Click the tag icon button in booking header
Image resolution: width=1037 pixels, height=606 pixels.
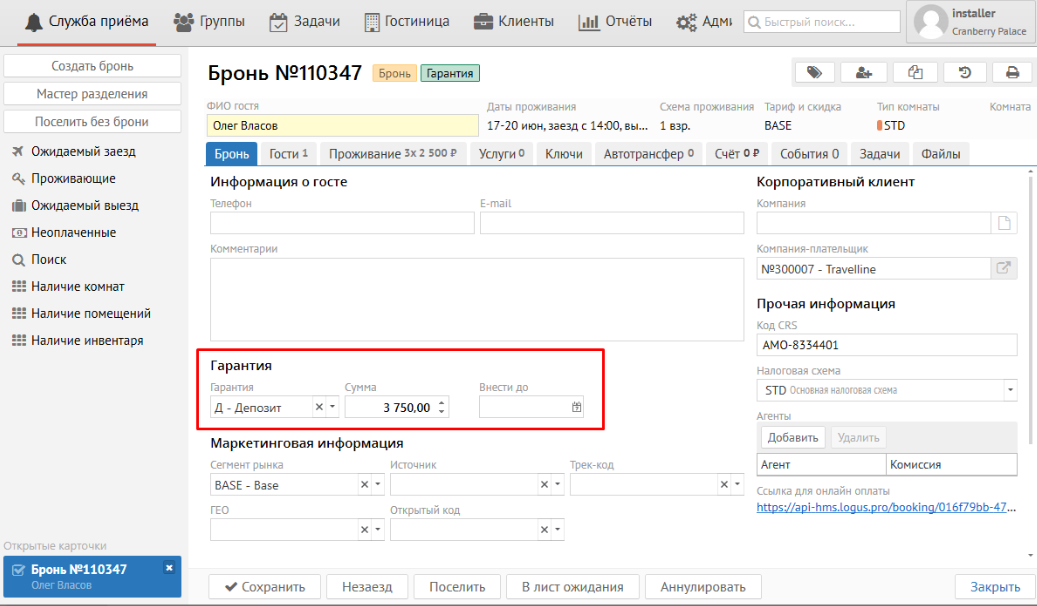[814, 72]
